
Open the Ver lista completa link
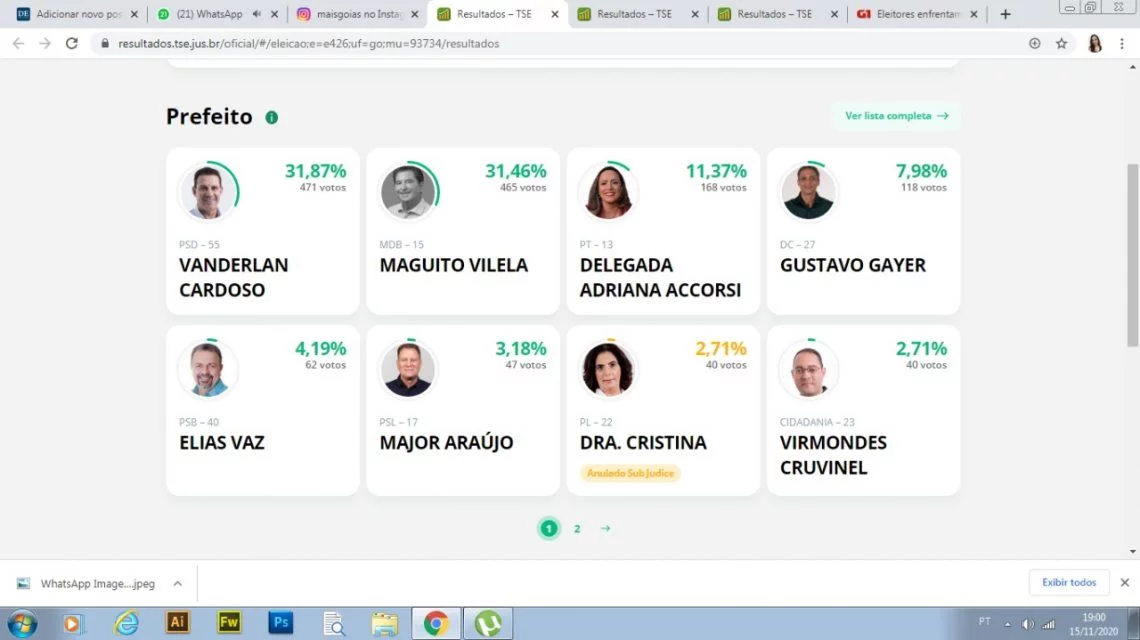(896, 116)
